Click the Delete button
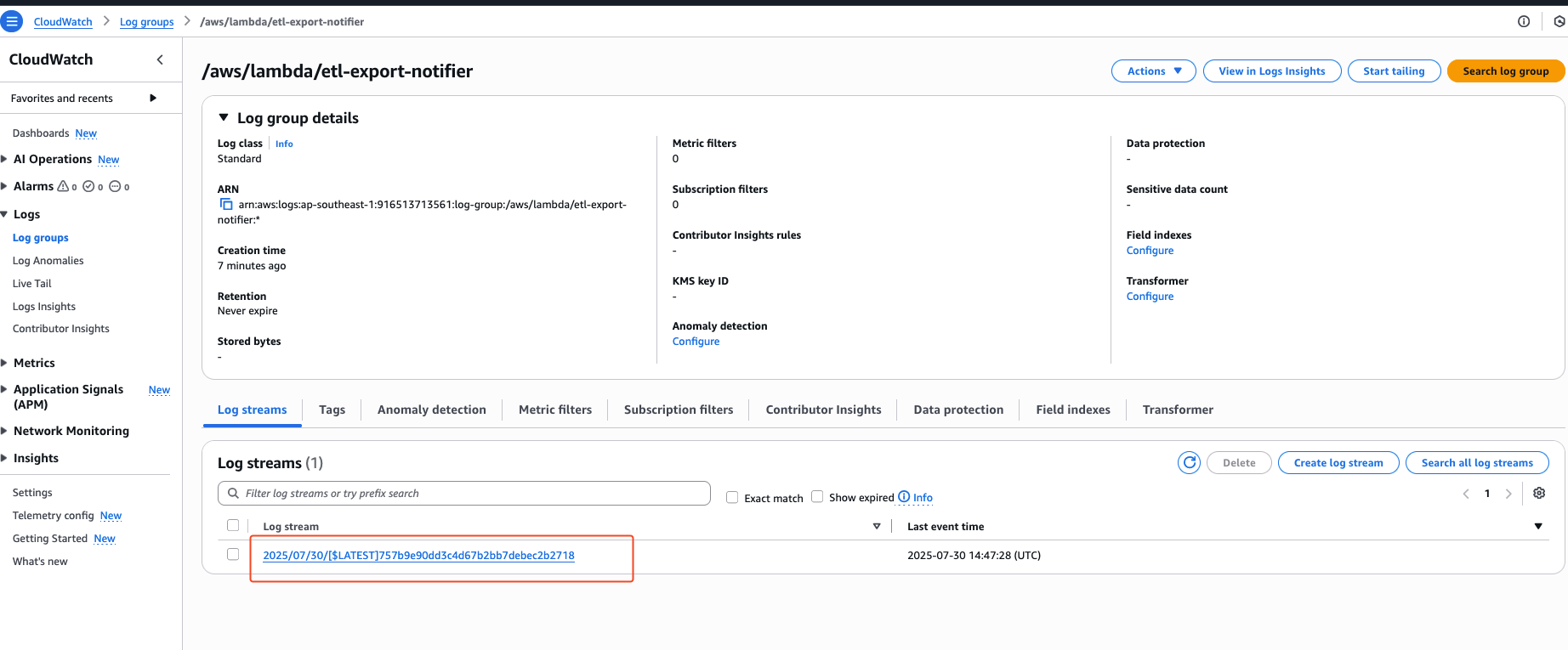Screen dimensions: 1568x650 pos(1239,463)
